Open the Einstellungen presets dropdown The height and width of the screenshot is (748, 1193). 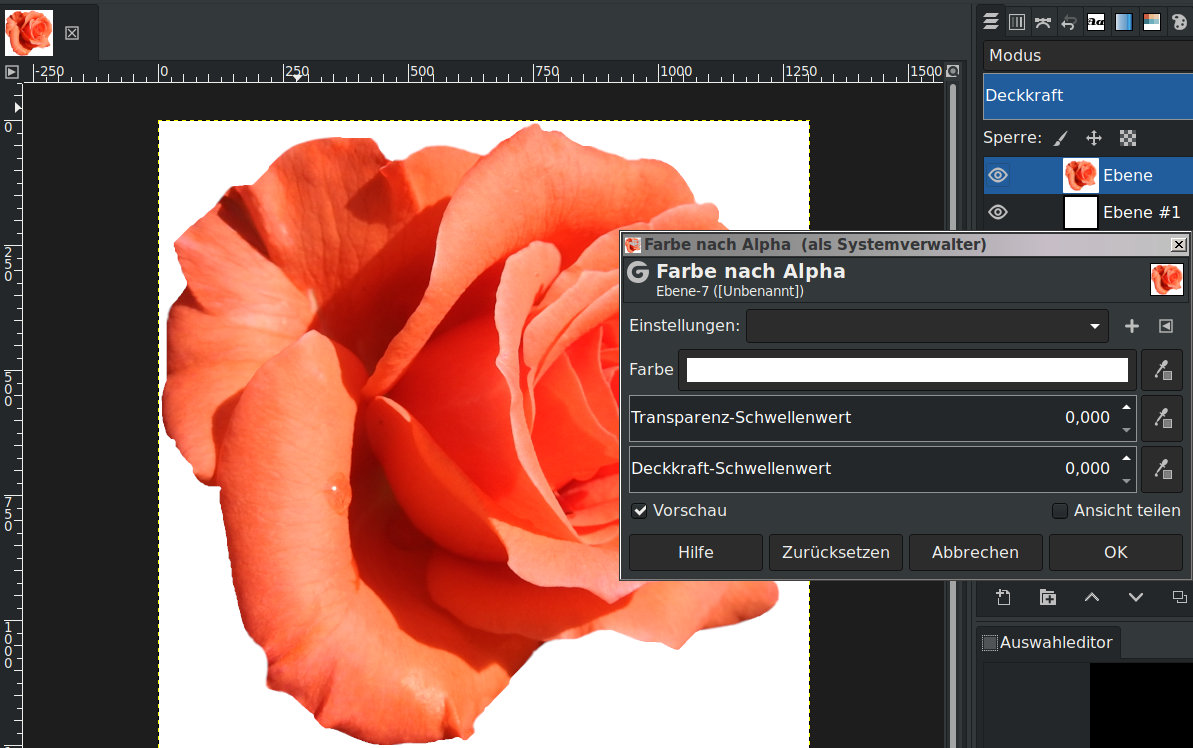click(x=927, y=326)
